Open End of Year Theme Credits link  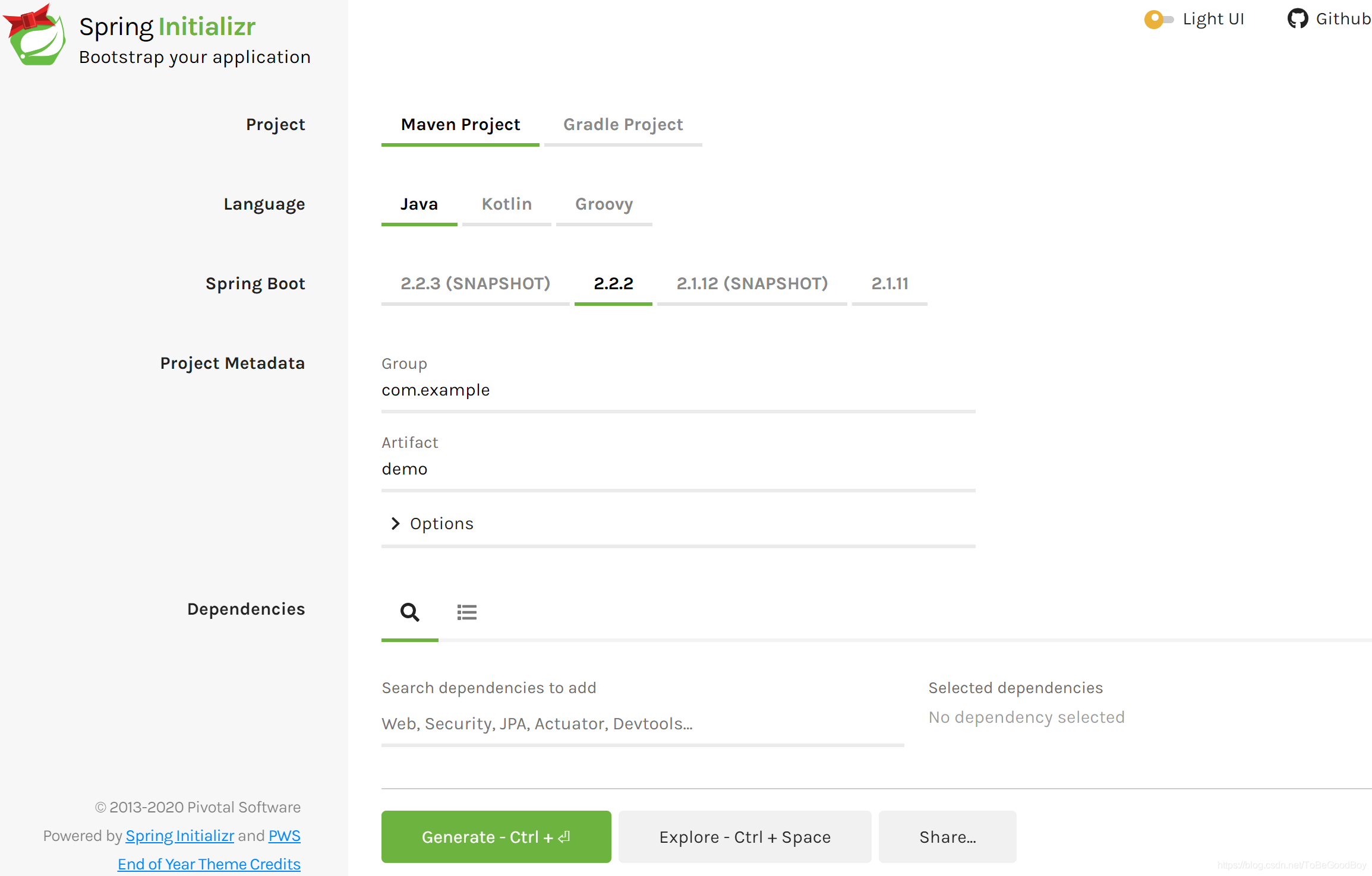[x=209, y=864]
